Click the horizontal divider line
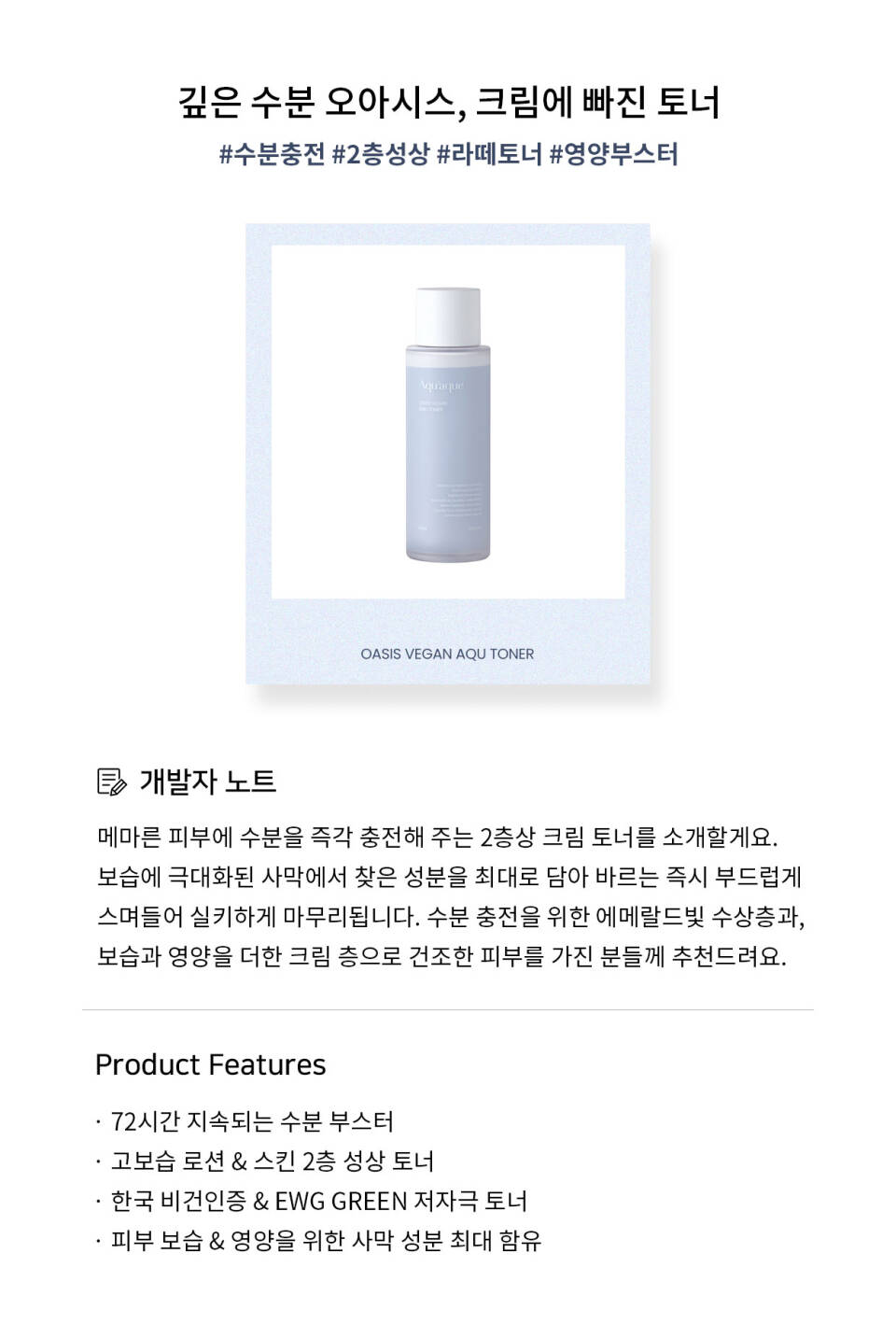The width and height of the screenshot is (896, 1338). click(448, 1009)
